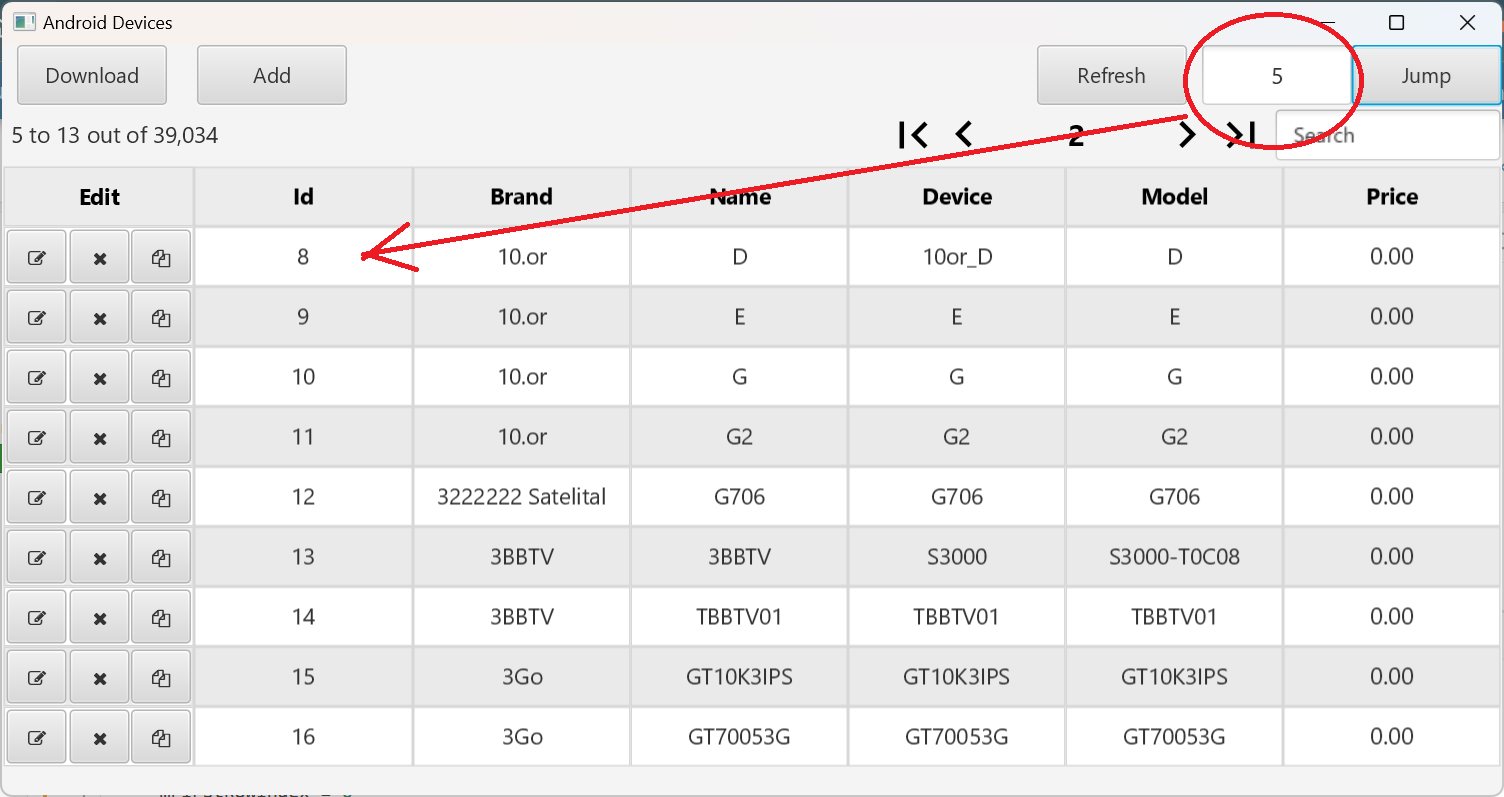Open editor for the GT10K3IPS row
Screen dimensions: 1504x797
click(37, 678)
